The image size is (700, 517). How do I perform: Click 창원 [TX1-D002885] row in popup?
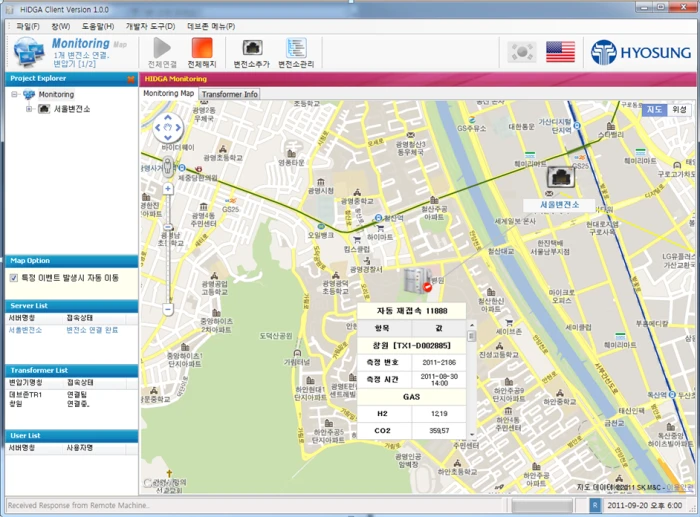(x=412, y=346)
